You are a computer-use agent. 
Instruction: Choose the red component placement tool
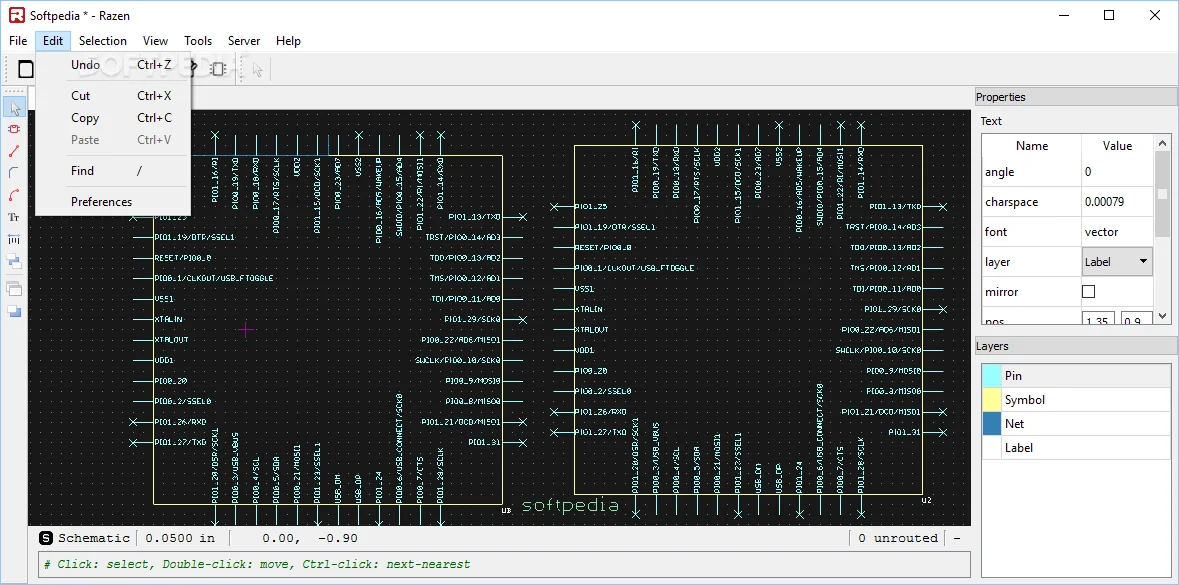[x=14, y=129]
